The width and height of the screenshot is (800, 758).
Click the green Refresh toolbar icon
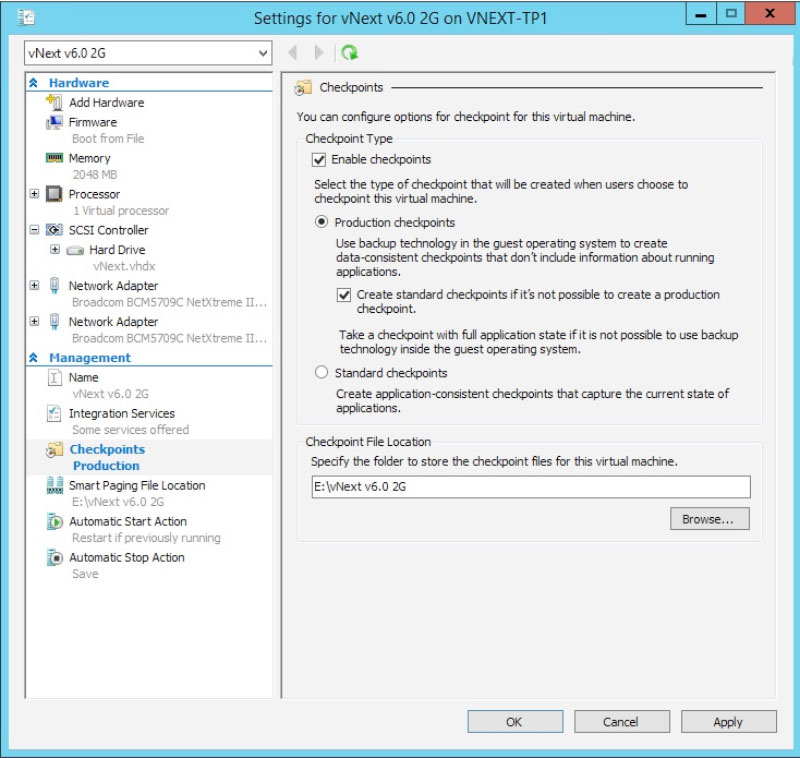coord(349,53)
